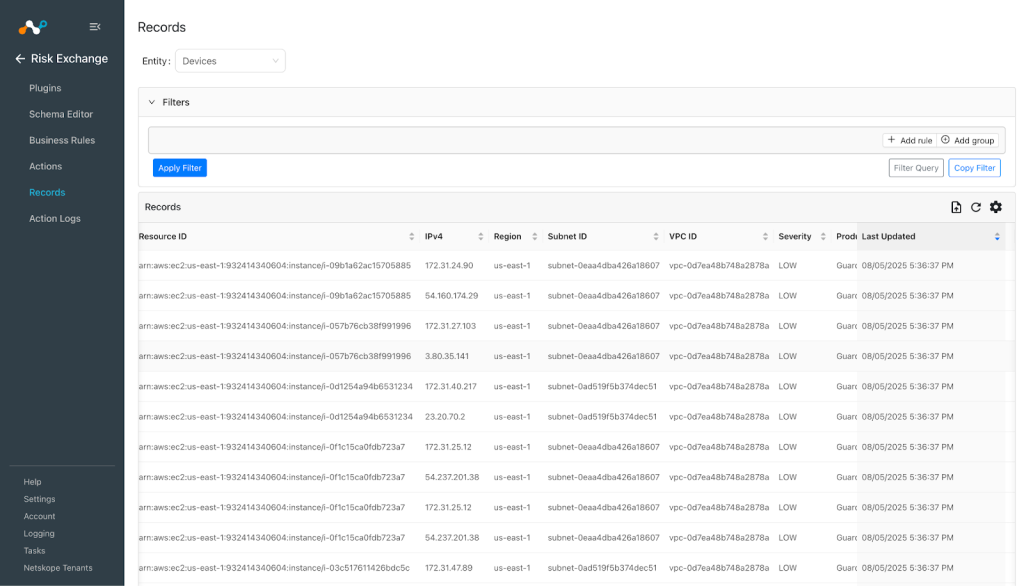Click the resource ID in the 3.80.35.141 row
This screenshot has width=1024, height=586.
point(275,357)
